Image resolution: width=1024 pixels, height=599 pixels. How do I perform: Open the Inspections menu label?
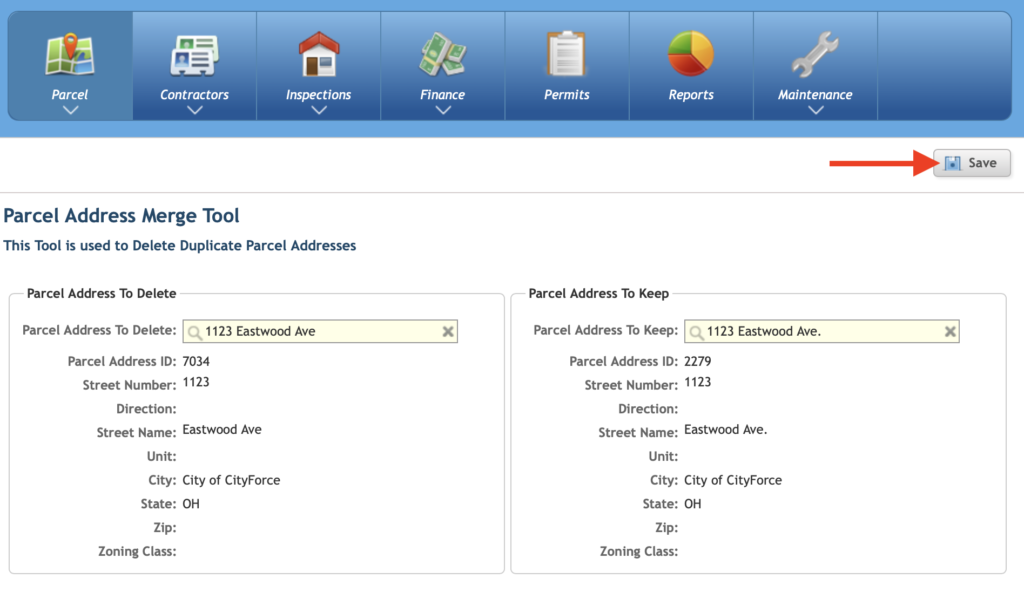[319, 95]
